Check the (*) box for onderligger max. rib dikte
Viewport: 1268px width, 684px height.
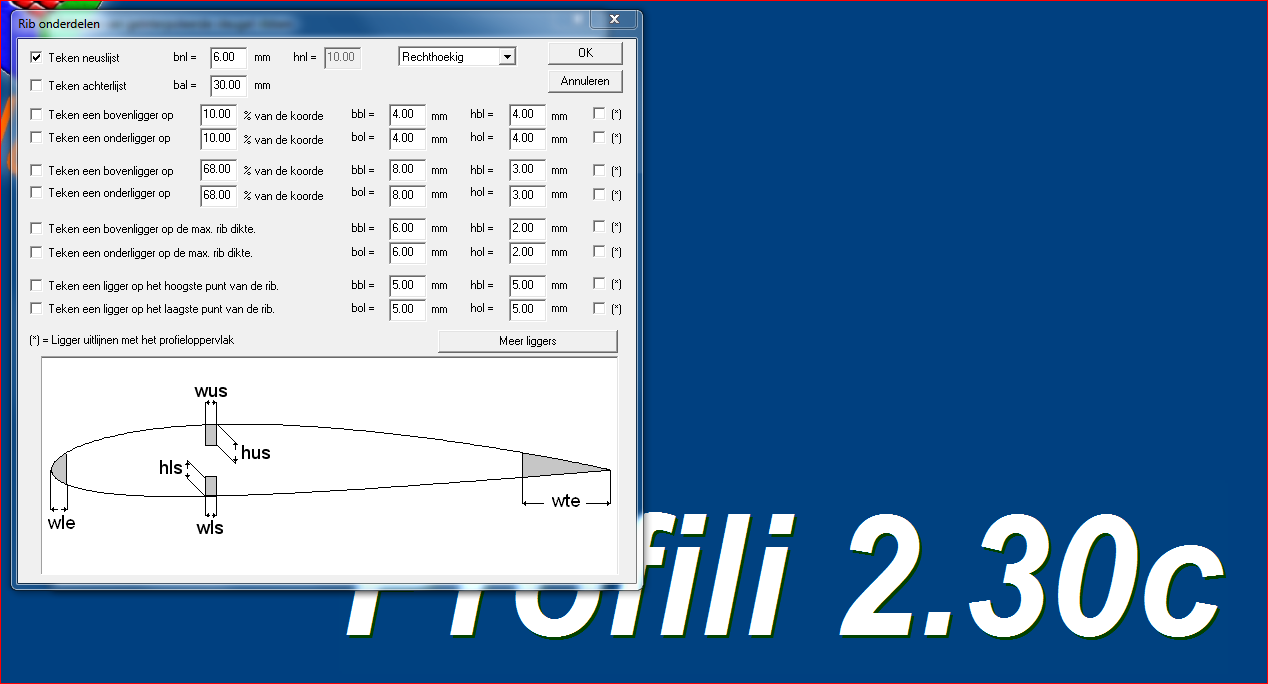(600, 251)
